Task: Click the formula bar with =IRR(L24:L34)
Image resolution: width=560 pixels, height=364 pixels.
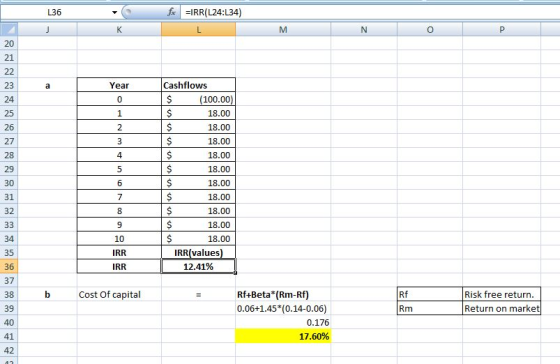Action: (370, 13)
